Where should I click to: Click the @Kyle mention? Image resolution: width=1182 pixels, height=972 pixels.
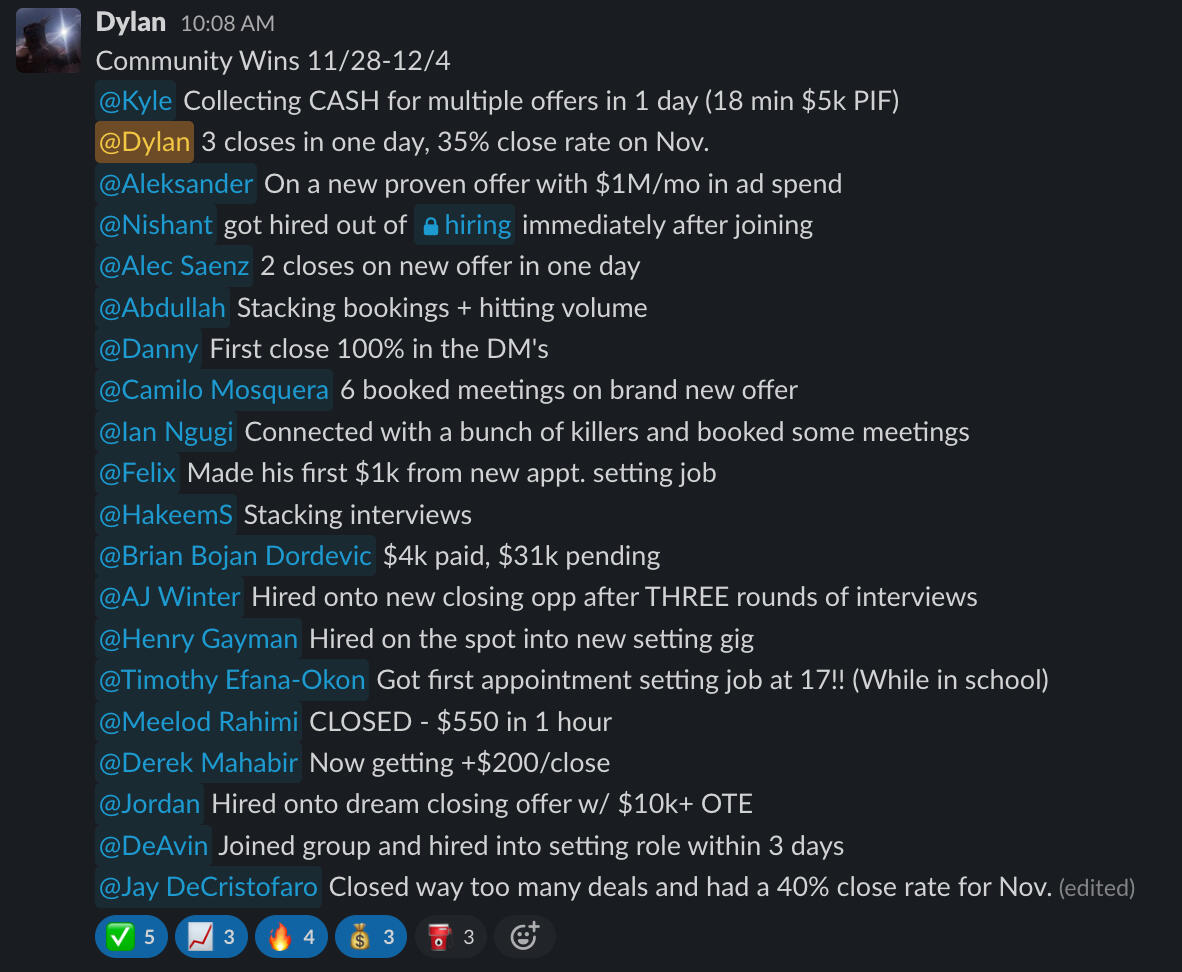(135, 101)
